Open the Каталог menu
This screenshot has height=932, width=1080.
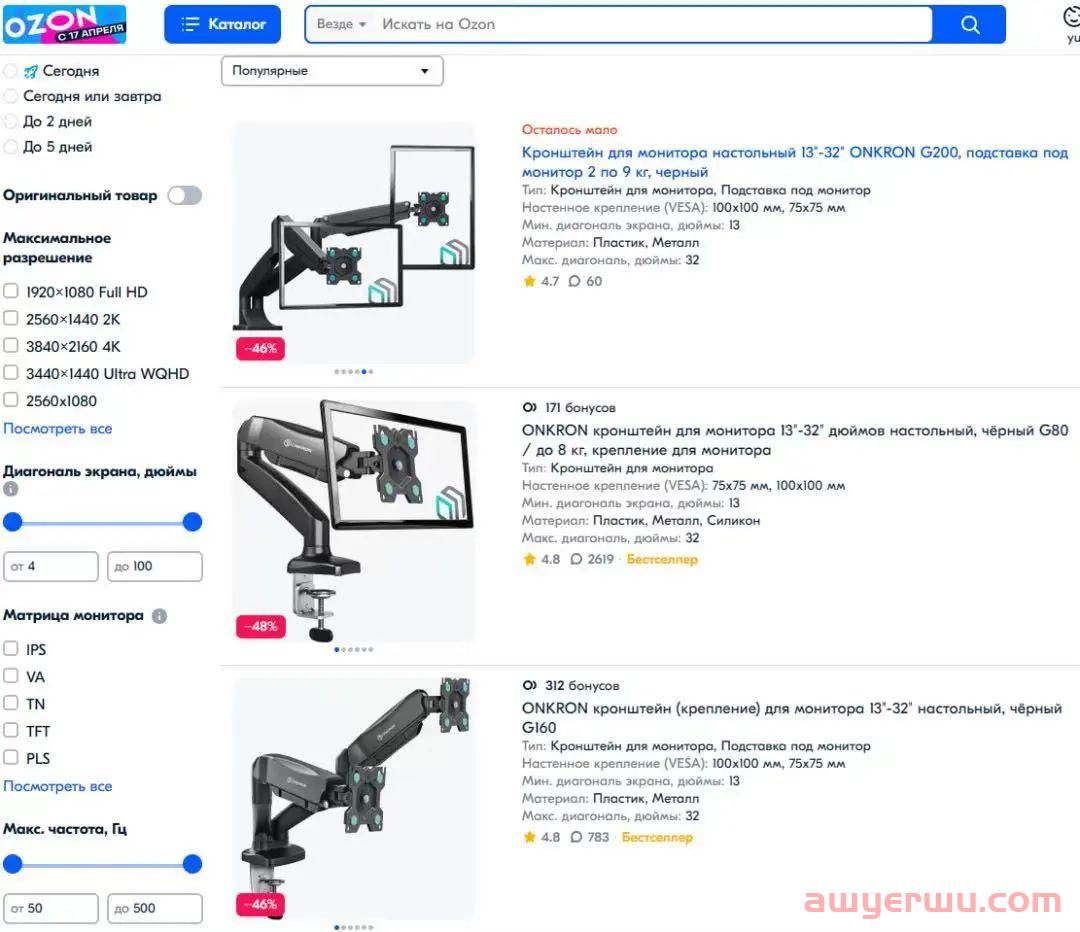tap(222, 24)
